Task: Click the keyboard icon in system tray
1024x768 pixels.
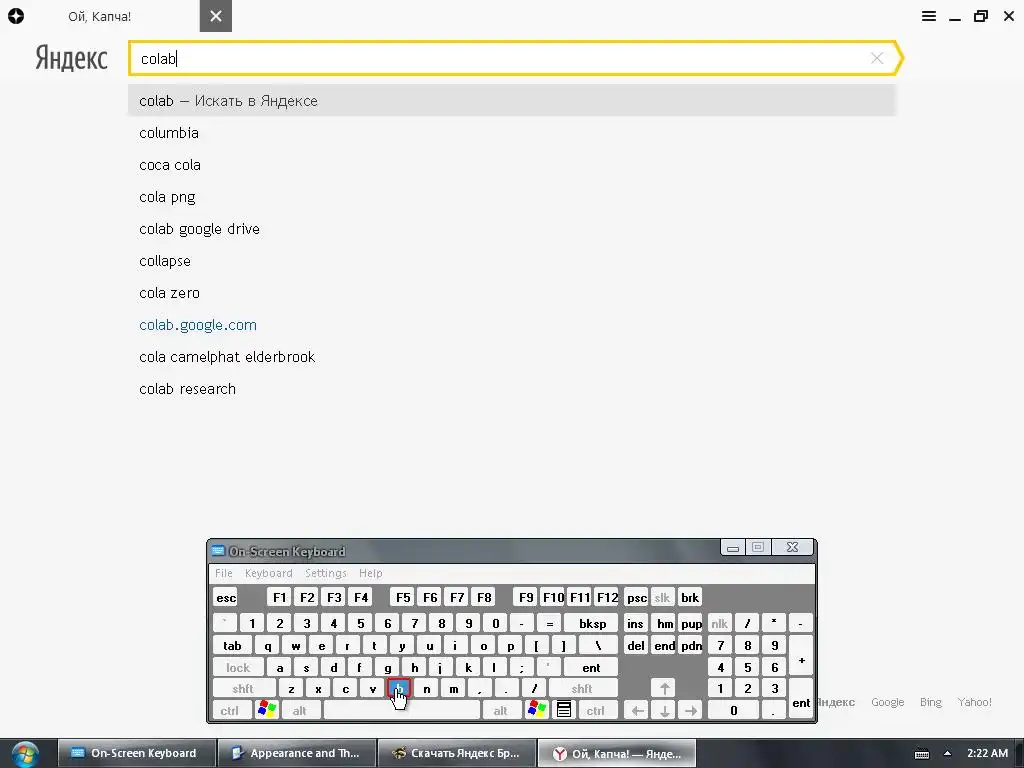Action: pyautogui.click(x=921, y=754)
